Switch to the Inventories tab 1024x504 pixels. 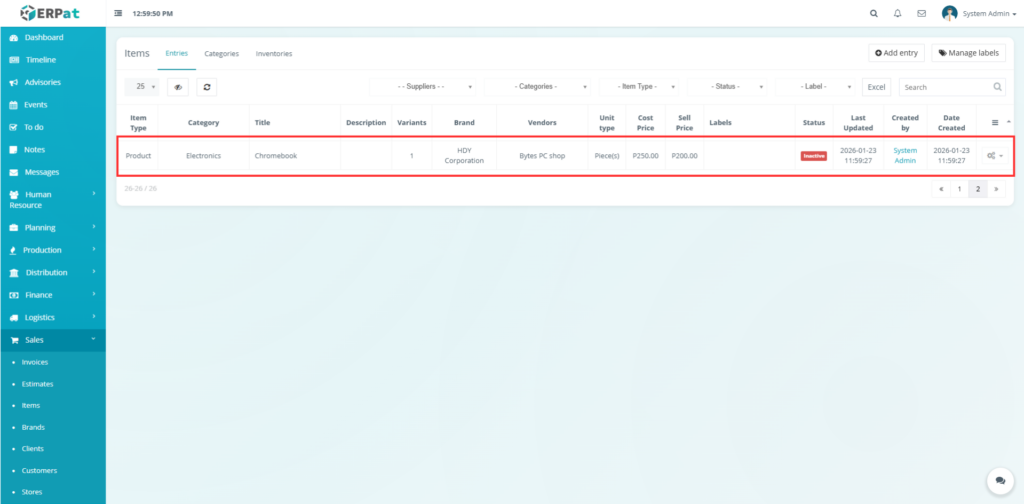[274, 53]
